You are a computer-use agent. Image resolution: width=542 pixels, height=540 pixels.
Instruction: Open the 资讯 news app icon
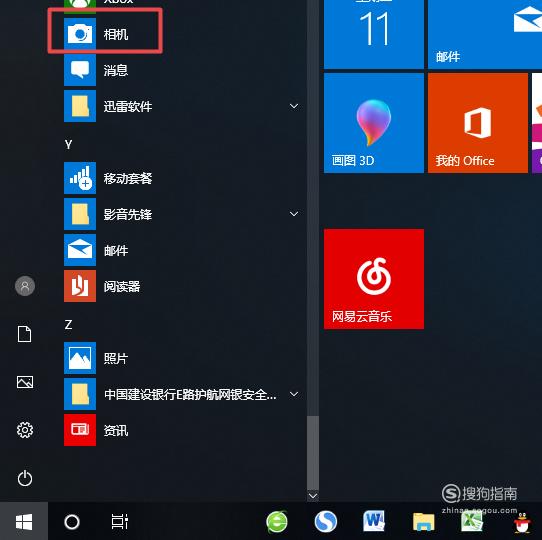tap(80, 430)
